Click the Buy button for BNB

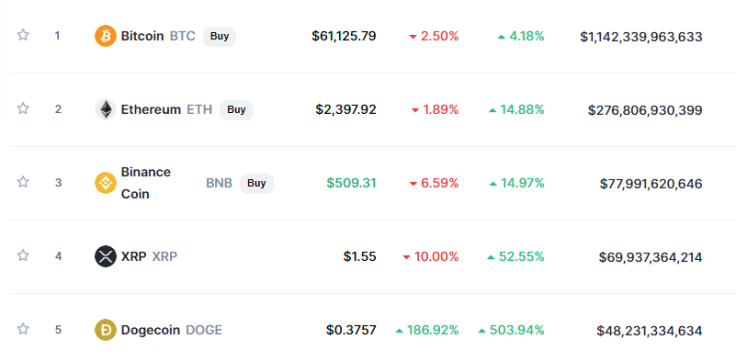tap(257, 183)
